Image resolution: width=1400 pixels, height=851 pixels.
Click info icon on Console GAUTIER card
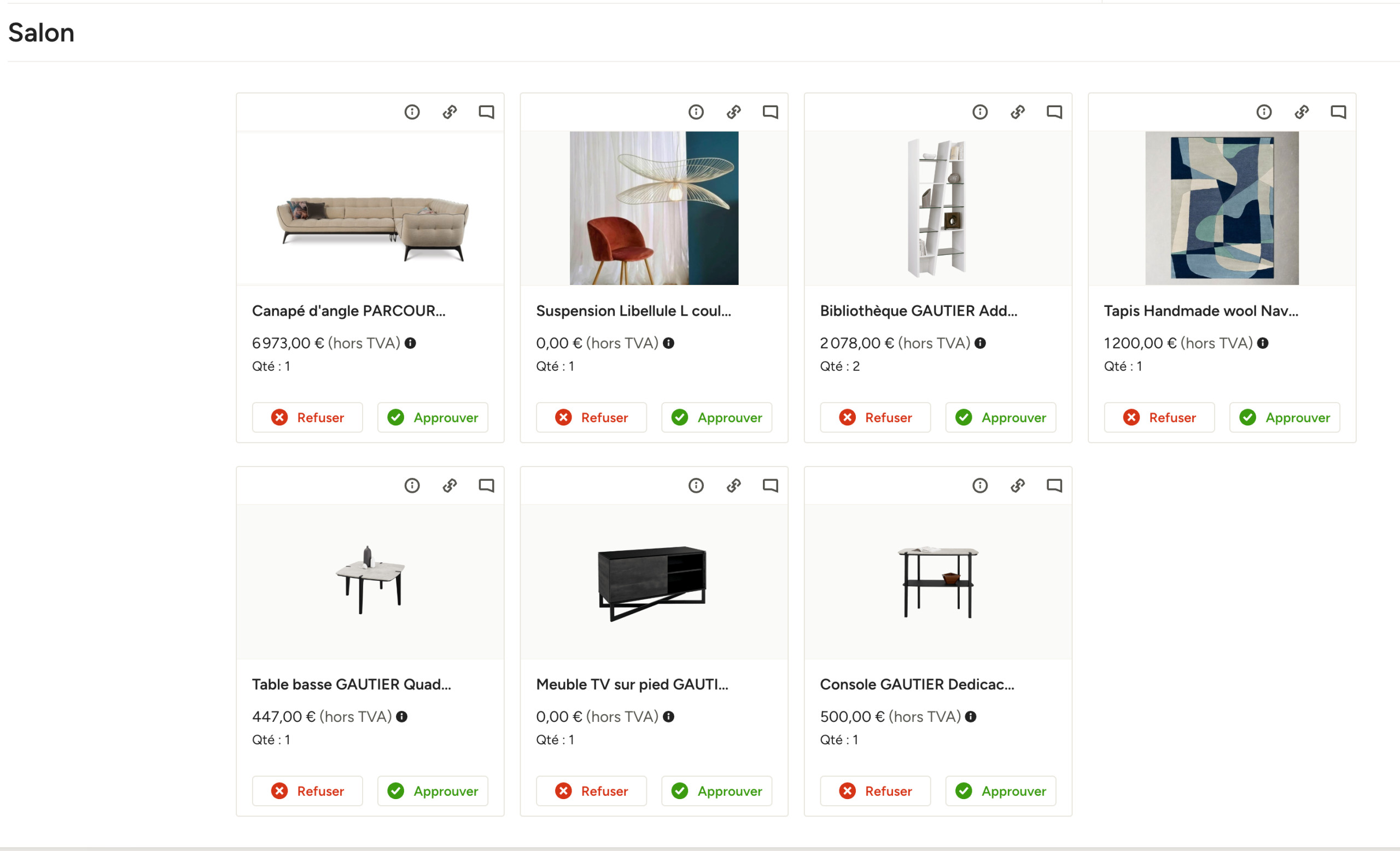(x=979, y=485)
